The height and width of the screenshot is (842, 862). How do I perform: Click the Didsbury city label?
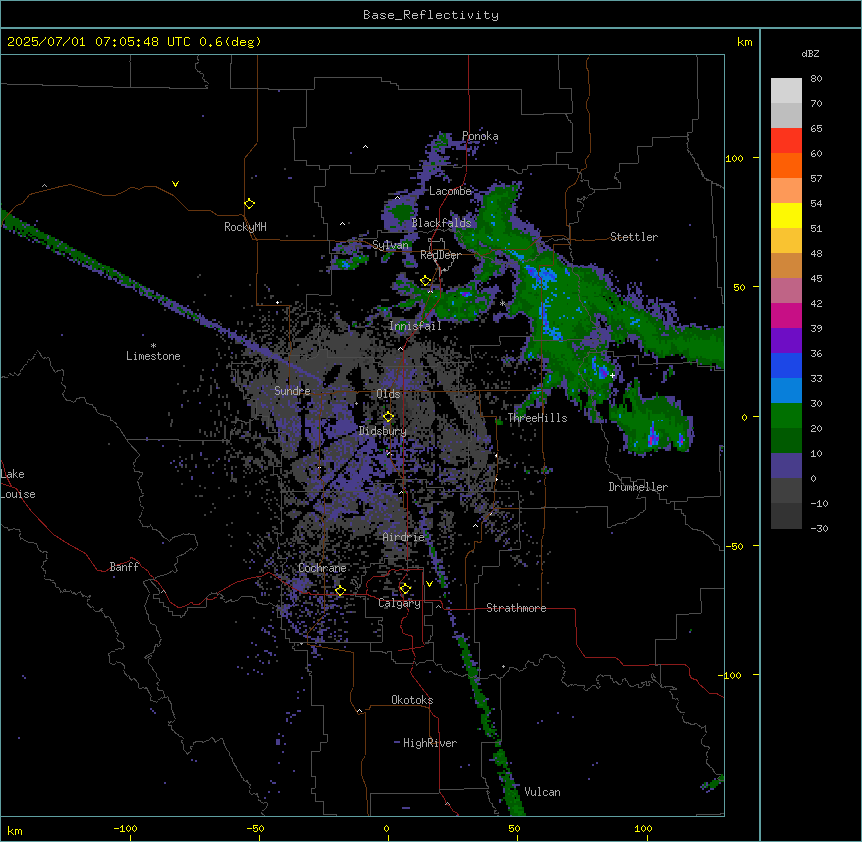[383, 431]
